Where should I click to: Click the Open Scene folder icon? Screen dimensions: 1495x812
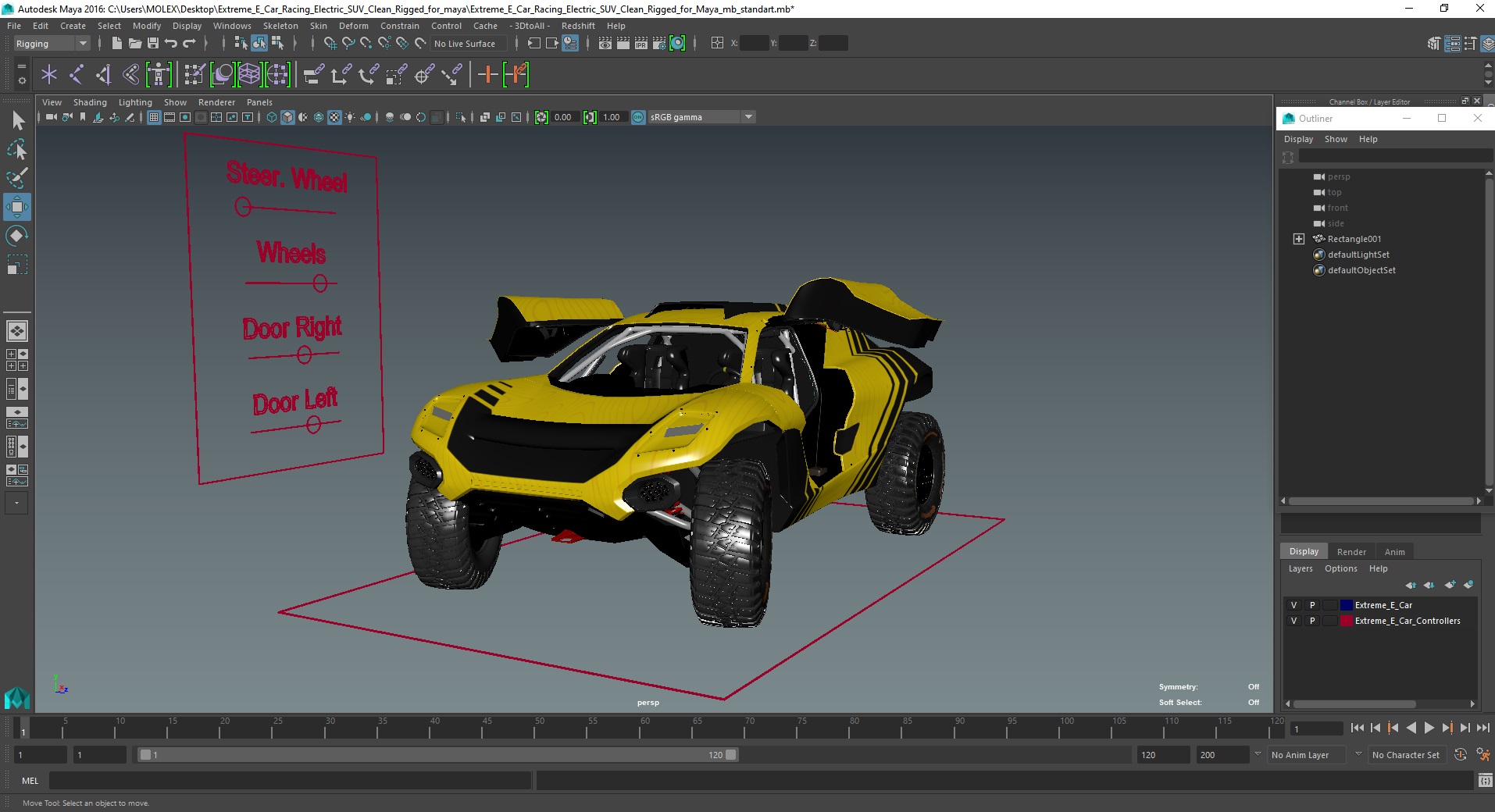134,44
